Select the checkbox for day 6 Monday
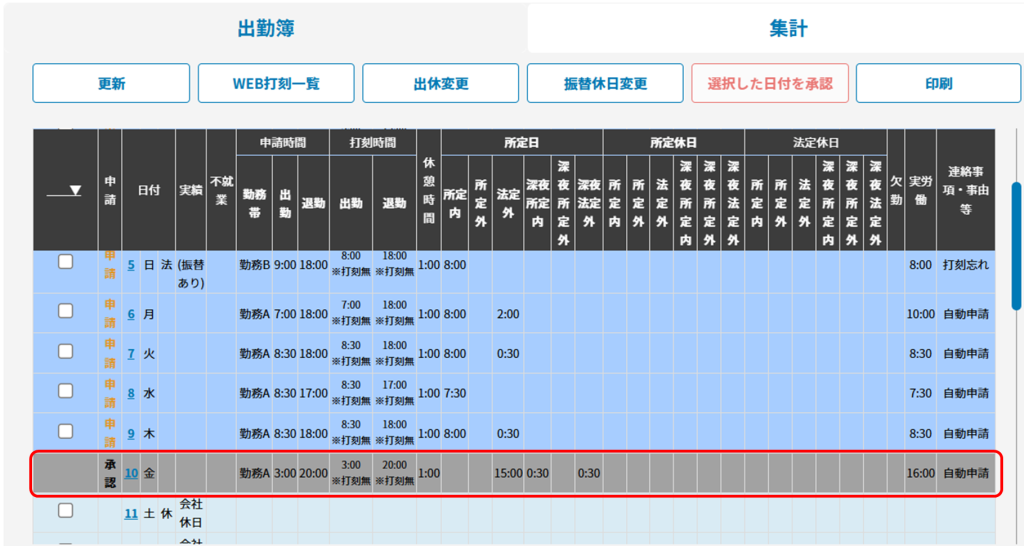The height and width of the screenshot is (546, 1024). point(65,311)
